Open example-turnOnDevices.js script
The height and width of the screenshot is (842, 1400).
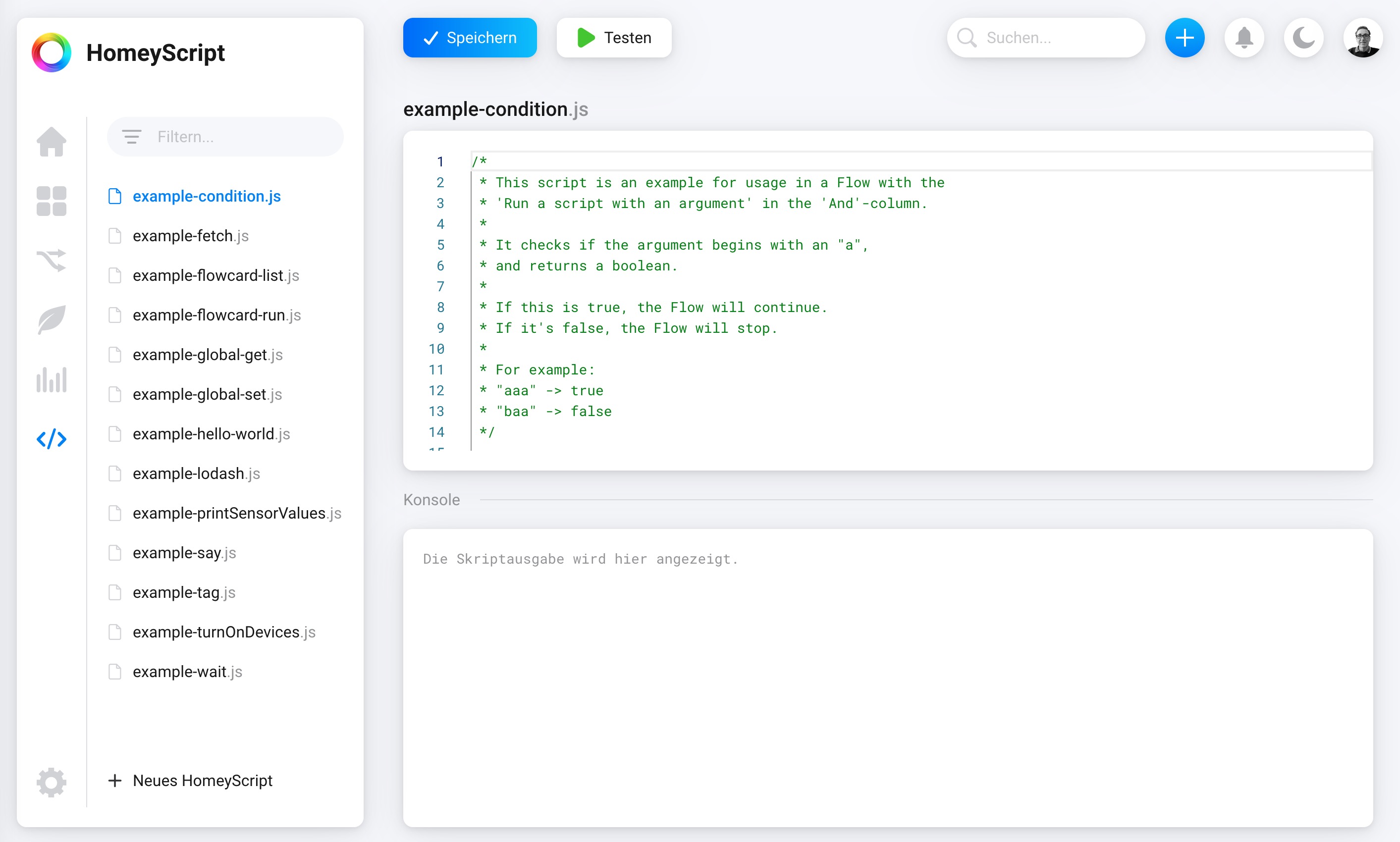click(x=223, y=632)
